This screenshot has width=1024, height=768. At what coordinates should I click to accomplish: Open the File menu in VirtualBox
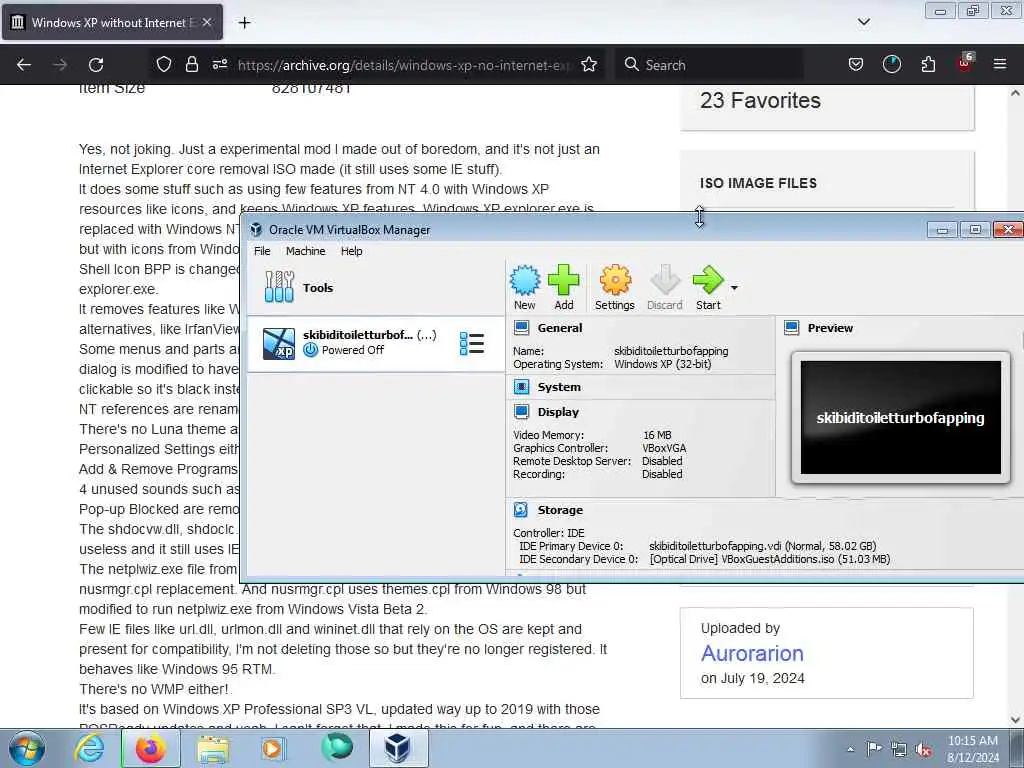pyautogui.click(x=262, y=251)
